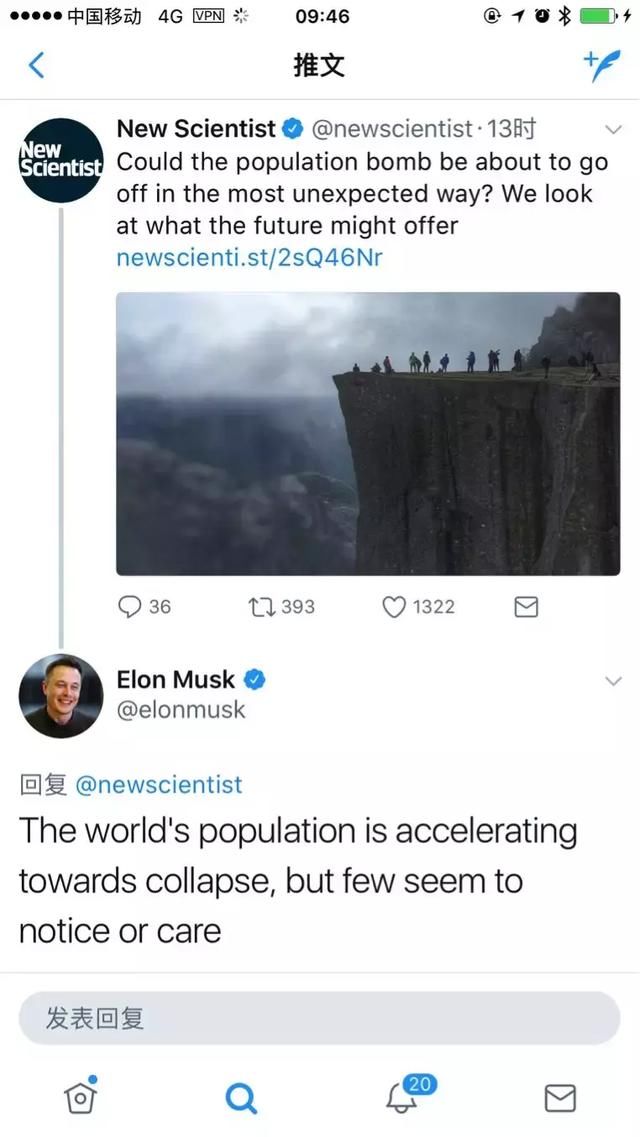Tap @newscientist handle in tweet header
The width and height of the screenshot is (640, 1137).
(x=392, y=129)
